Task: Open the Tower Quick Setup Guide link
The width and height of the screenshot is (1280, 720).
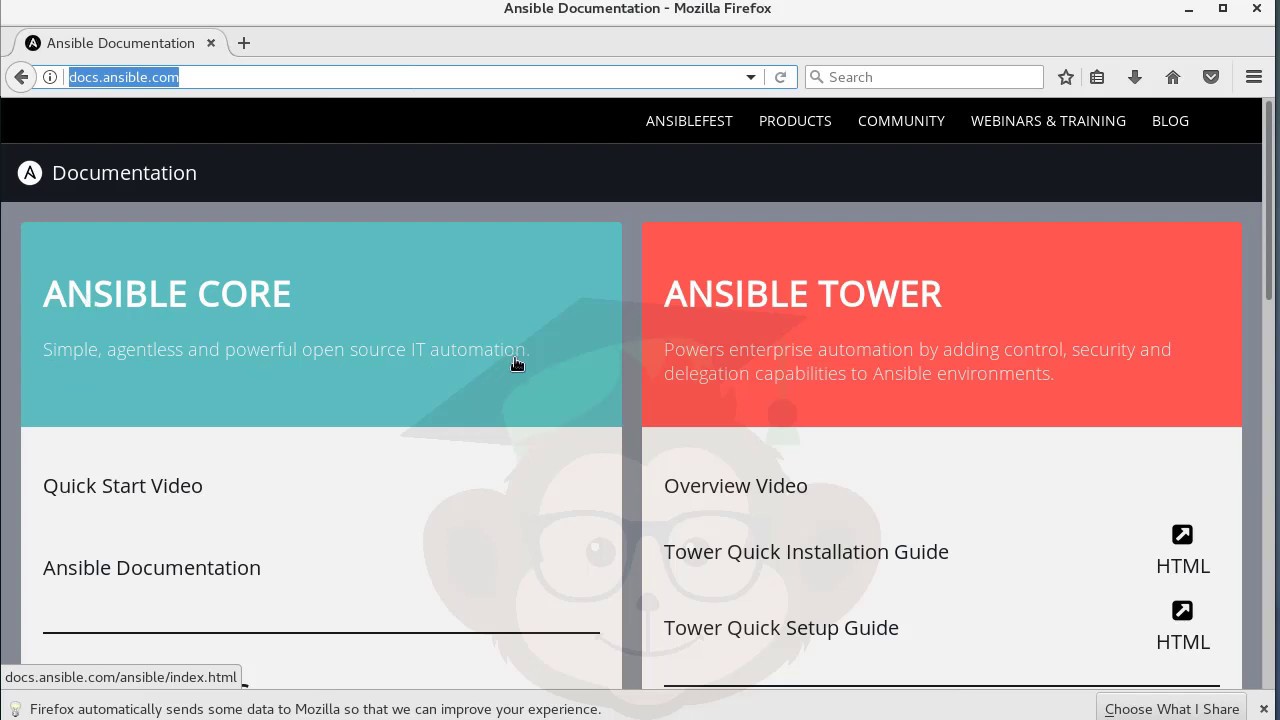Action: click(x=781, y=628)
